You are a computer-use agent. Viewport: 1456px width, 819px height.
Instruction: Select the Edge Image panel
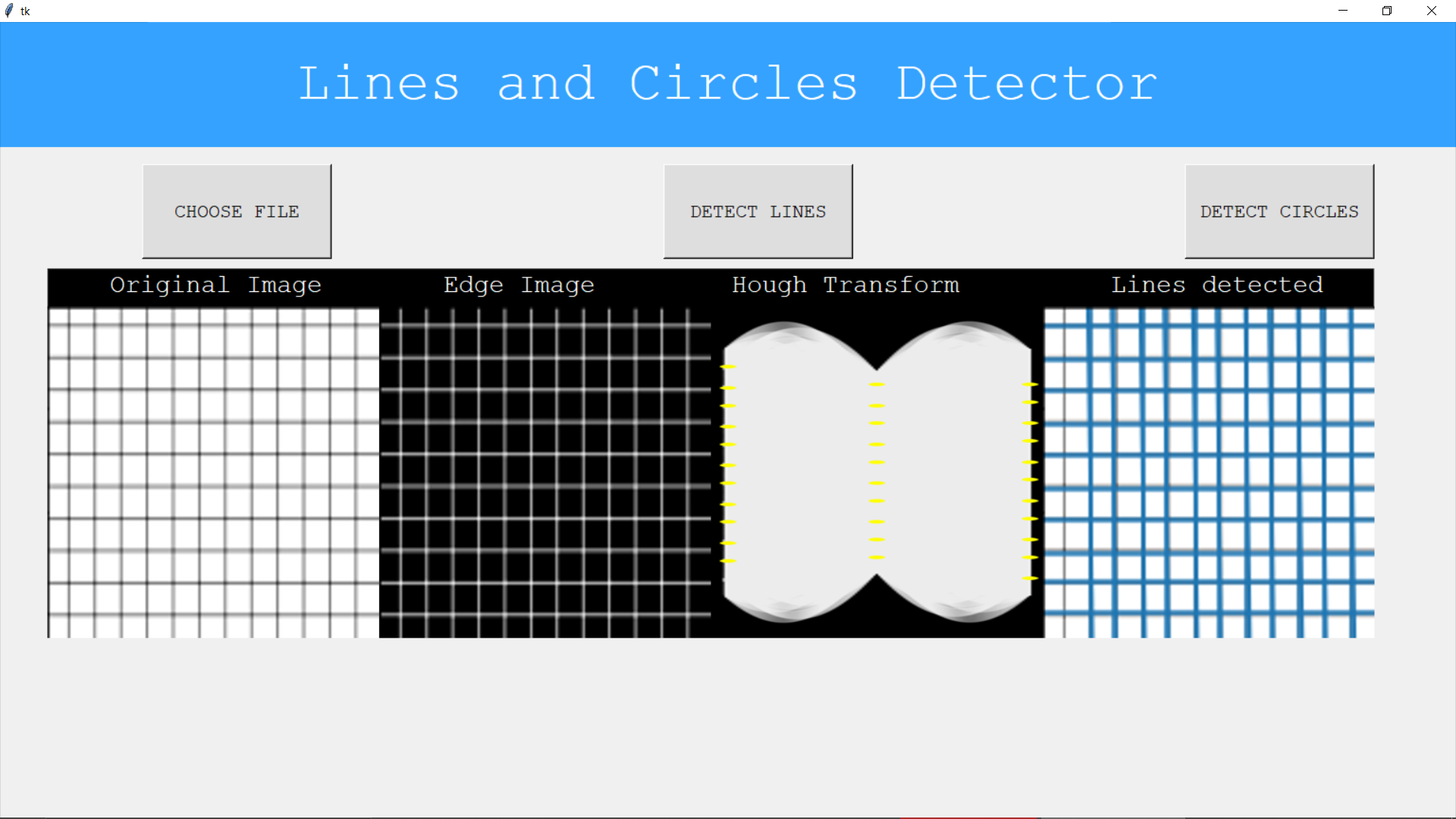click(542, 470)
